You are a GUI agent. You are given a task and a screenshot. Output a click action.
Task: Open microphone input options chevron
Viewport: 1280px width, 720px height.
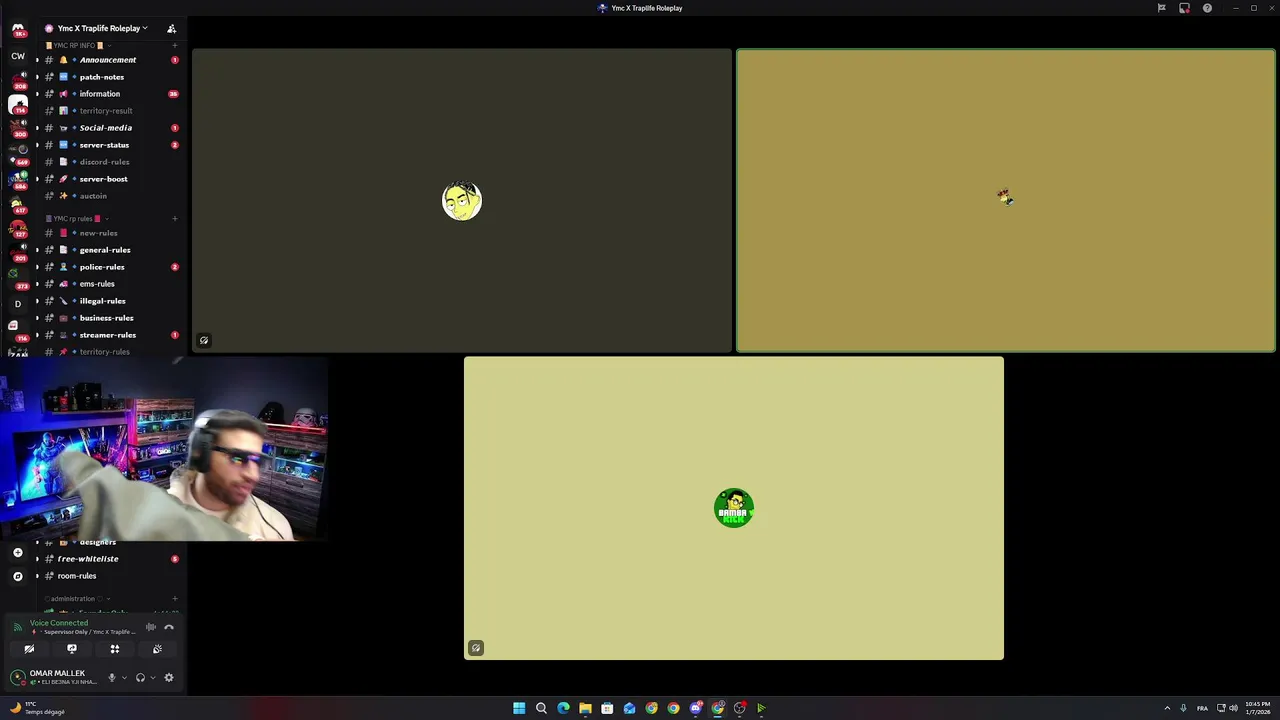click(x=124, y=677)
